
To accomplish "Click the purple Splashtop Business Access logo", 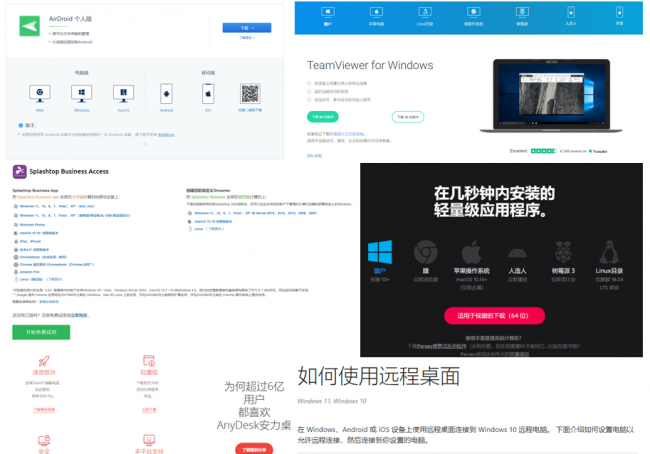I will [19, 172].
